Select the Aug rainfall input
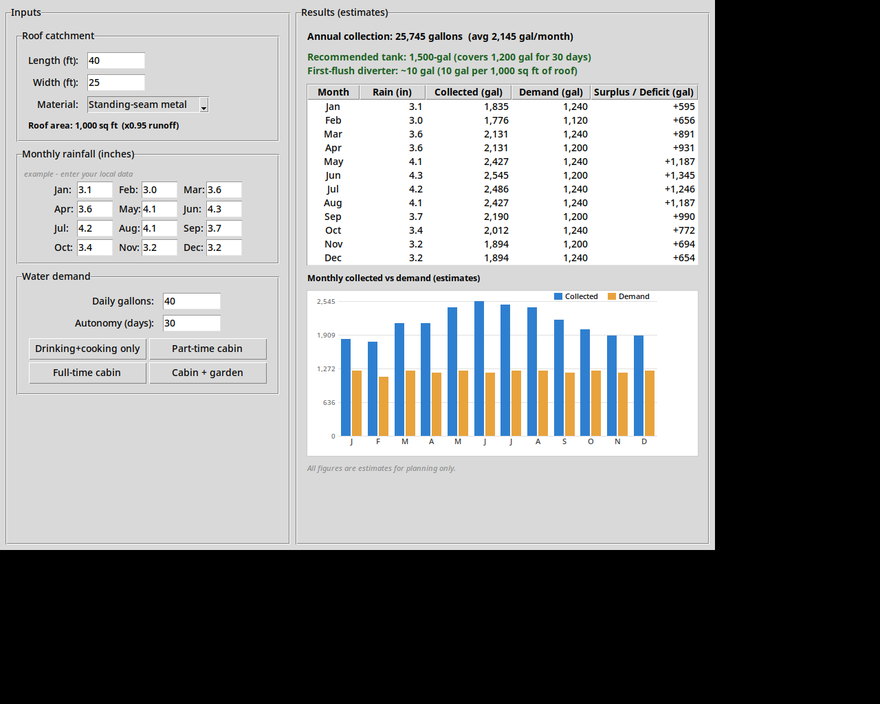This screenshot has width=880, height=704. pyautogui.click(x=159, y=228)
